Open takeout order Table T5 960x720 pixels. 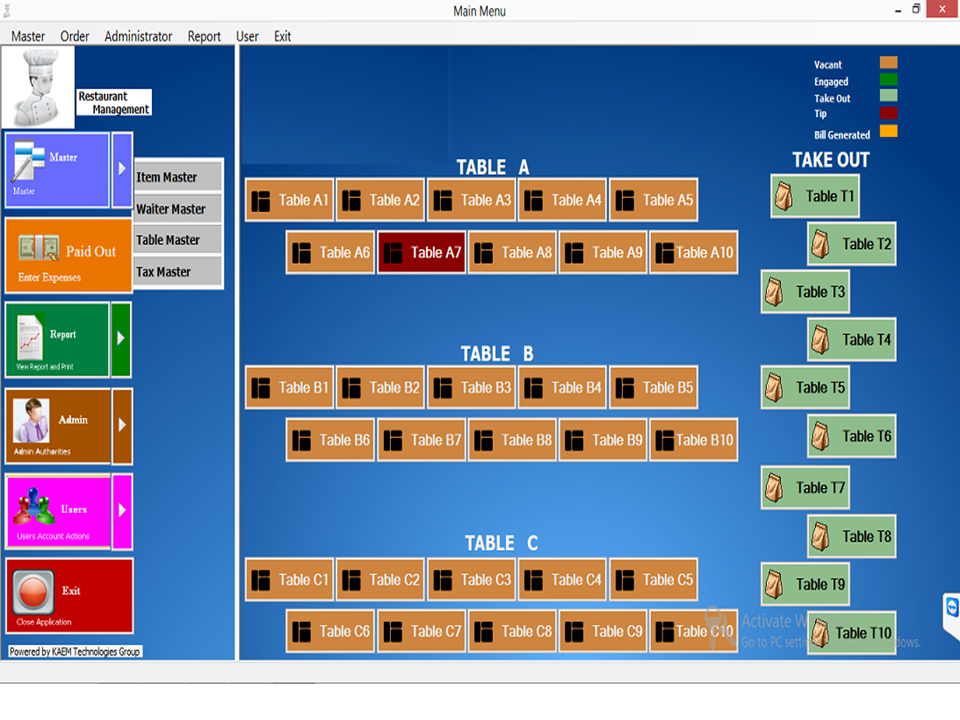(x=805, y=388)
